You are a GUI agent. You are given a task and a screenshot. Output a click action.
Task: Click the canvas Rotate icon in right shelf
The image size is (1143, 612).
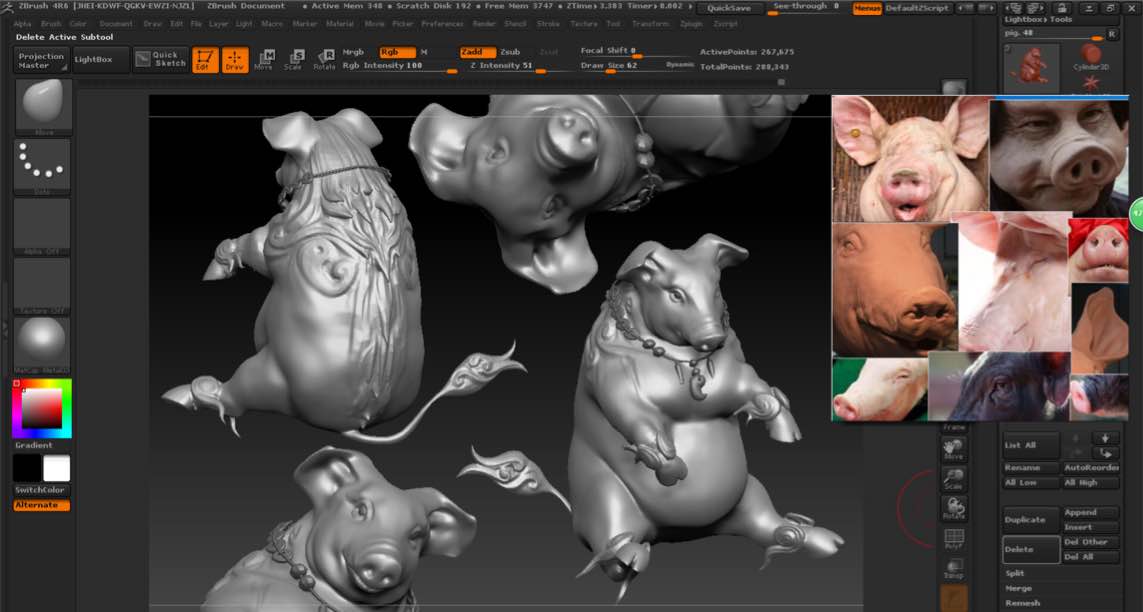click(x=953, y=508)
